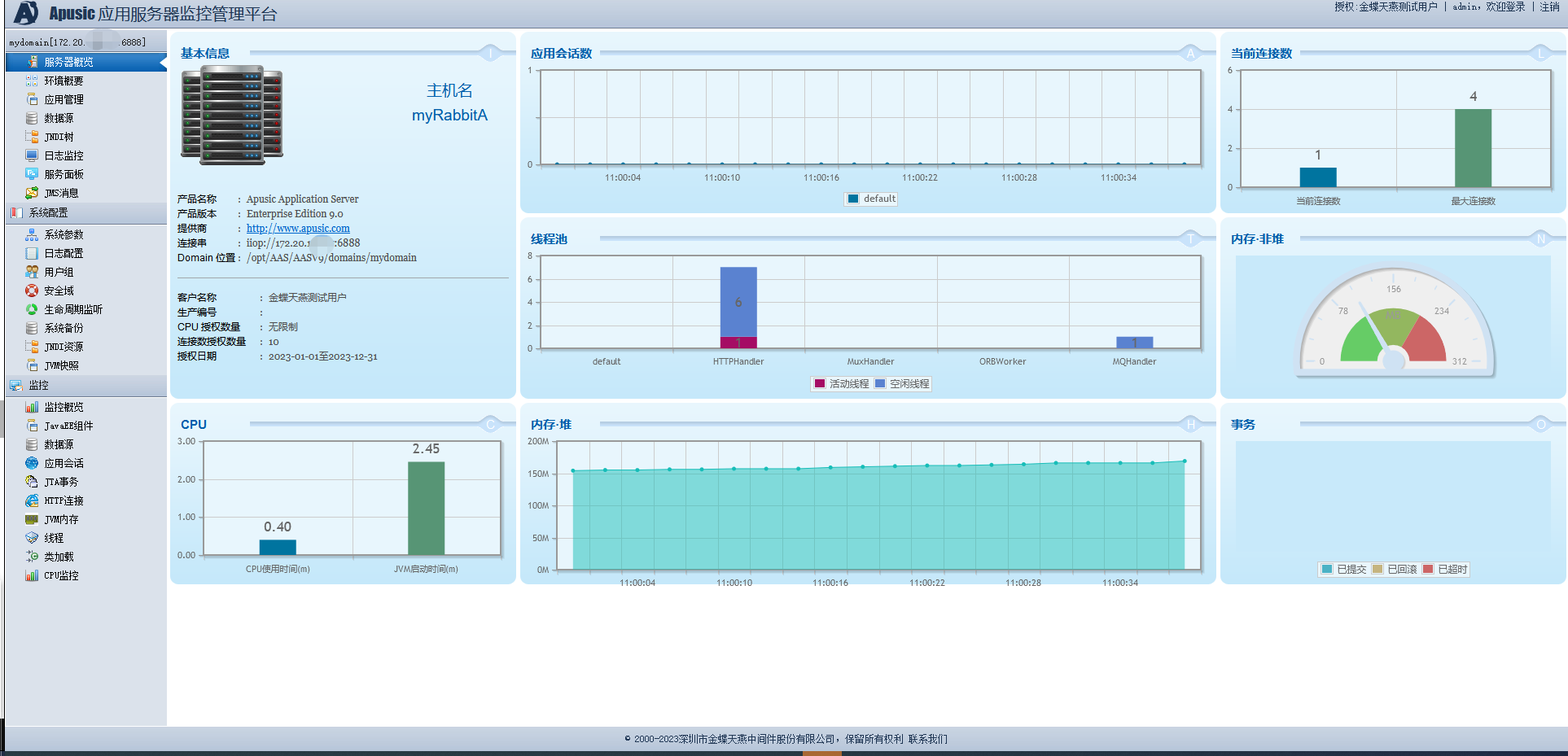This screenshot has height=756, width=1568.
Task: Open the www.apusic.com provider link
Action: click(298, 229)
